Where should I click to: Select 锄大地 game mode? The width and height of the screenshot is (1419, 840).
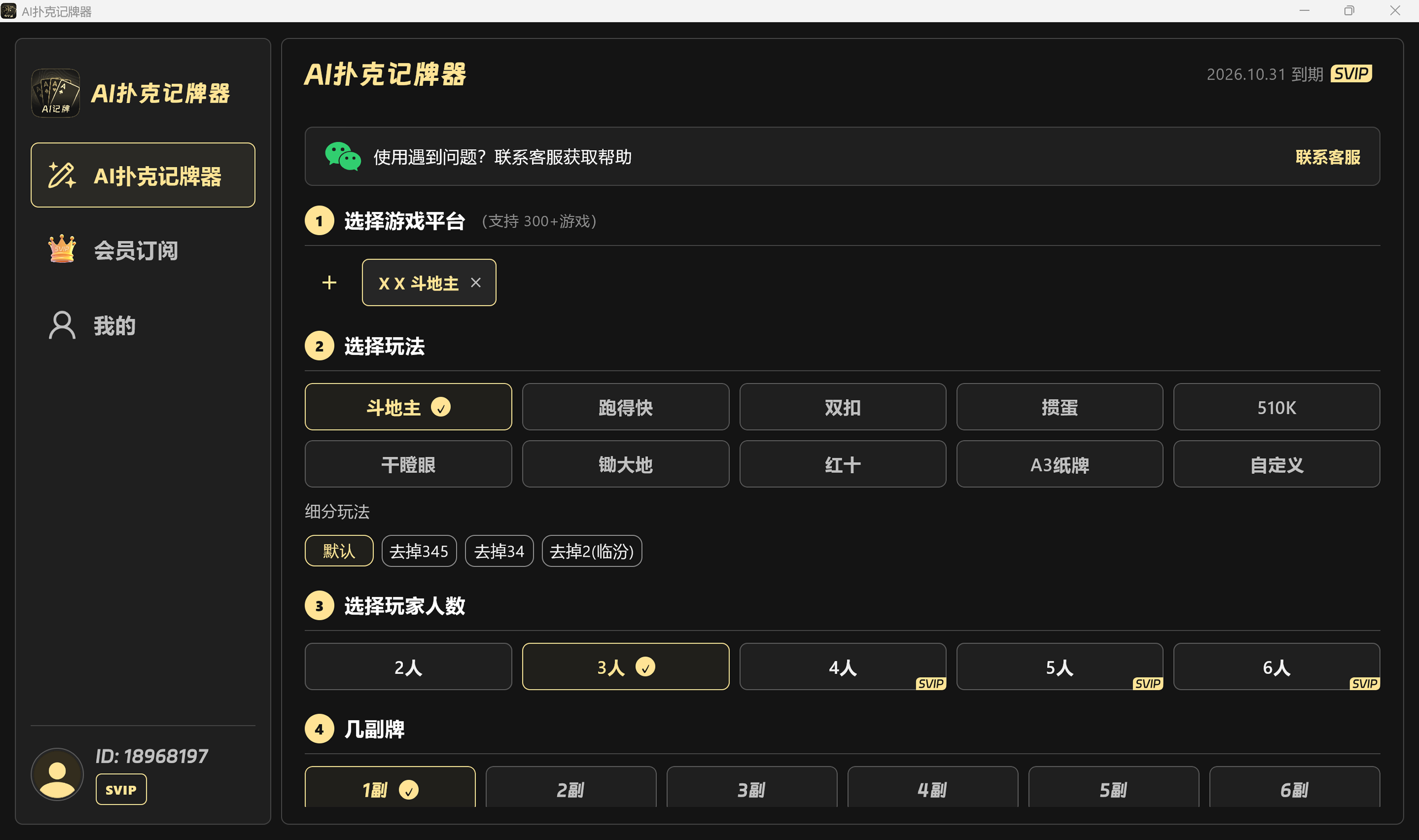[625, 464]
